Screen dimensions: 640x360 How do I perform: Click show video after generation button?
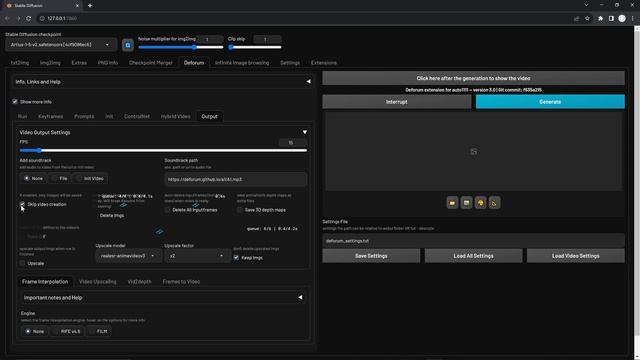pos(473,78)
